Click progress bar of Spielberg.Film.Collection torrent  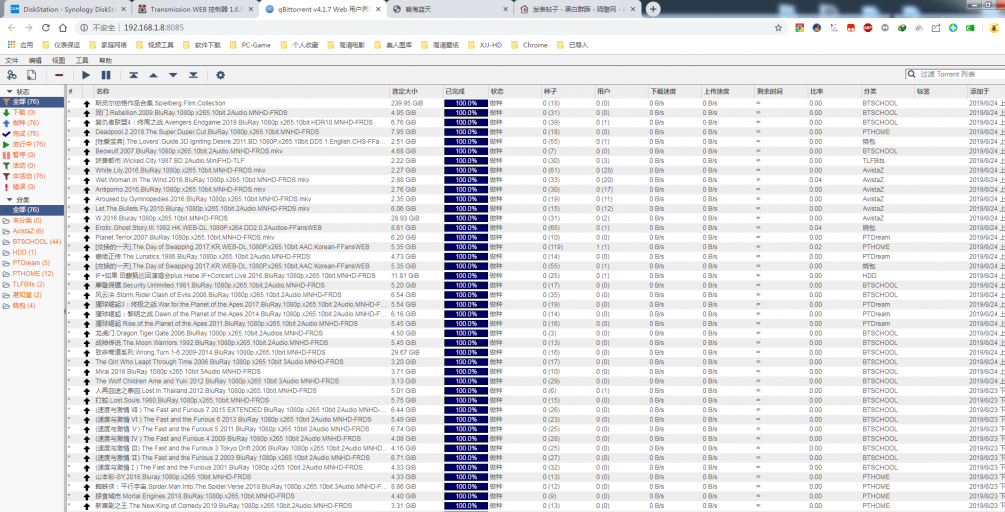coord(465,103)
